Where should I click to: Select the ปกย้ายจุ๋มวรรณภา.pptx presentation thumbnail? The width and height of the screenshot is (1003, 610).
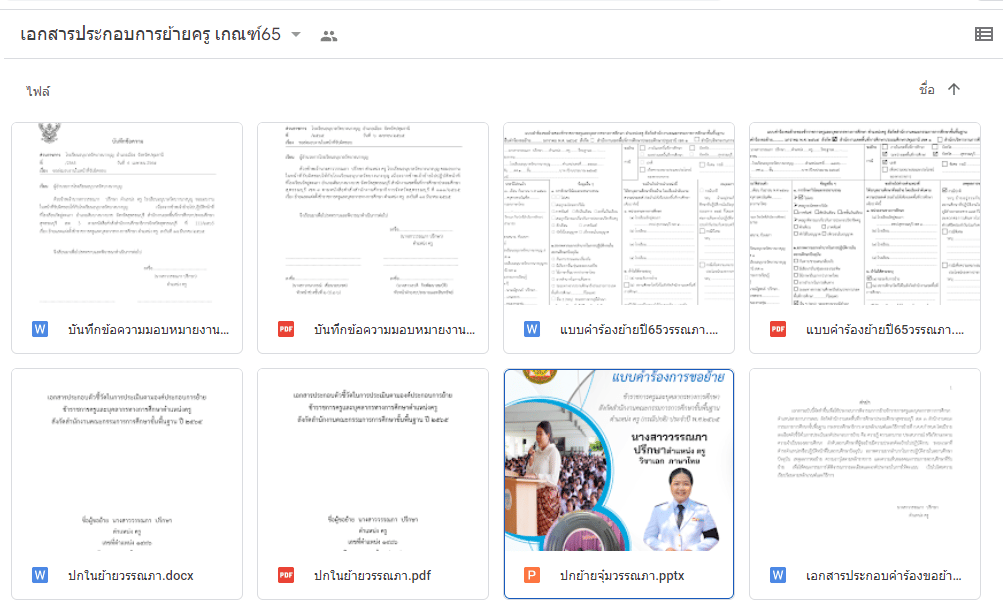click(x=619, y=460)
